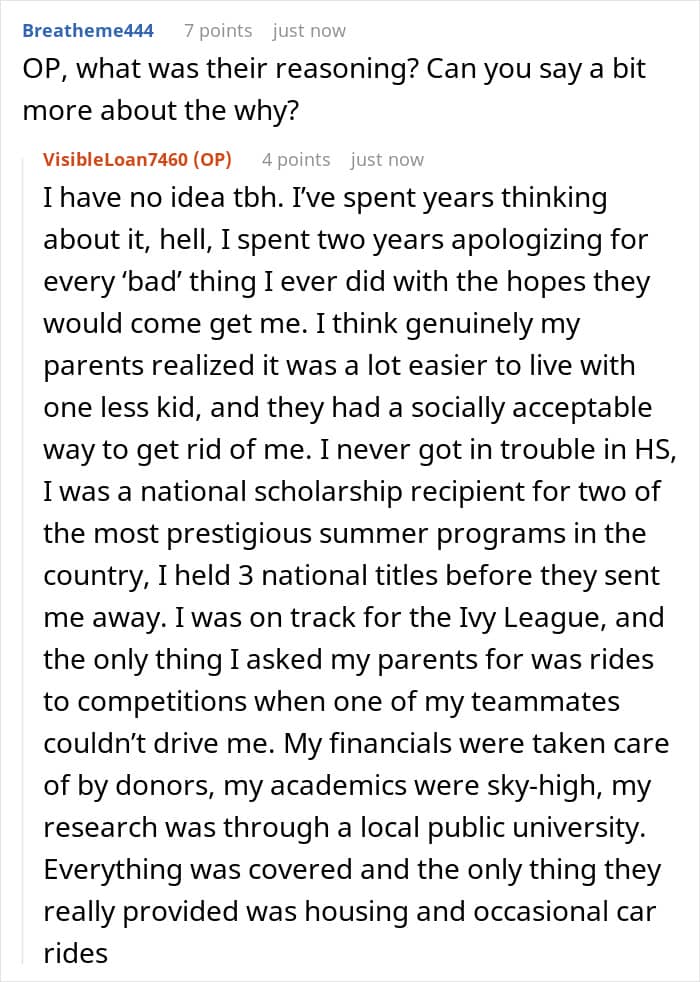Click the "just now" timestamp on the OP reply
Viewport: 700px width, 982px height.
(x=387, y=160)
